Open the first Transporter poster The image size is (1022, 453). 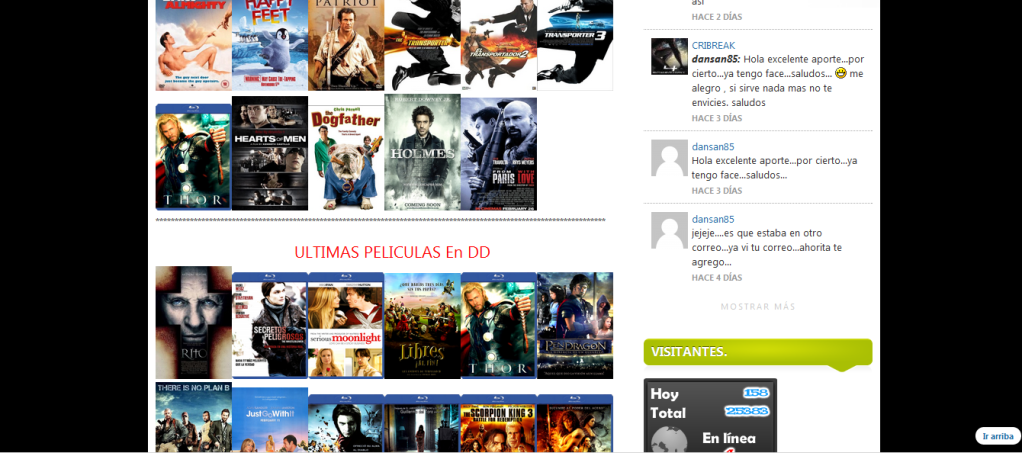click(422, 45)
